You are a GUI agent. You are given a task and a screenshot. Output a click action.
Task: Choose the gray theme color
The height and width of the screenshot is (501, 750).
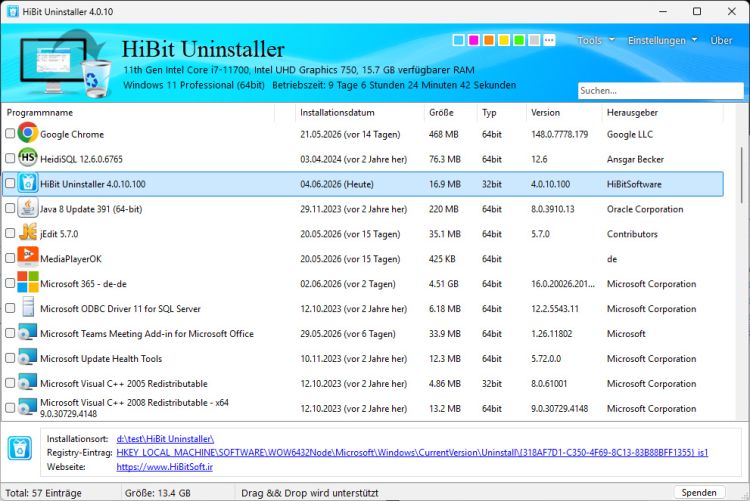534,40
